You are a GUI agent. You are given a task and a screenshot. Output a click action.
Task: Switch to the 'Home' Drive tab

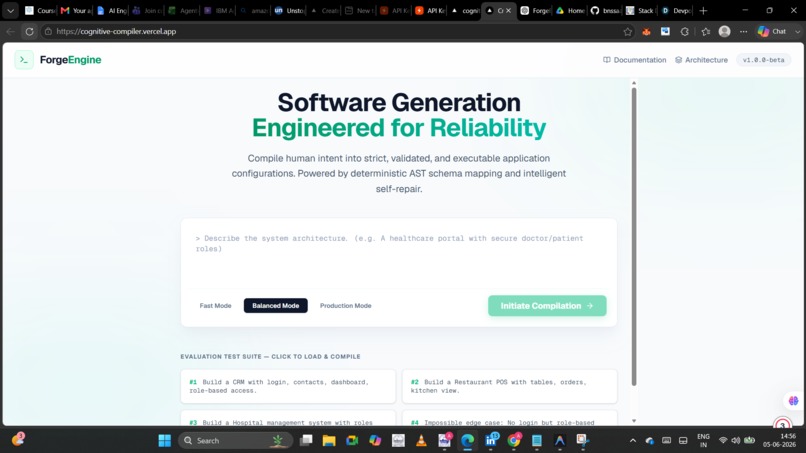pos(570,10)
